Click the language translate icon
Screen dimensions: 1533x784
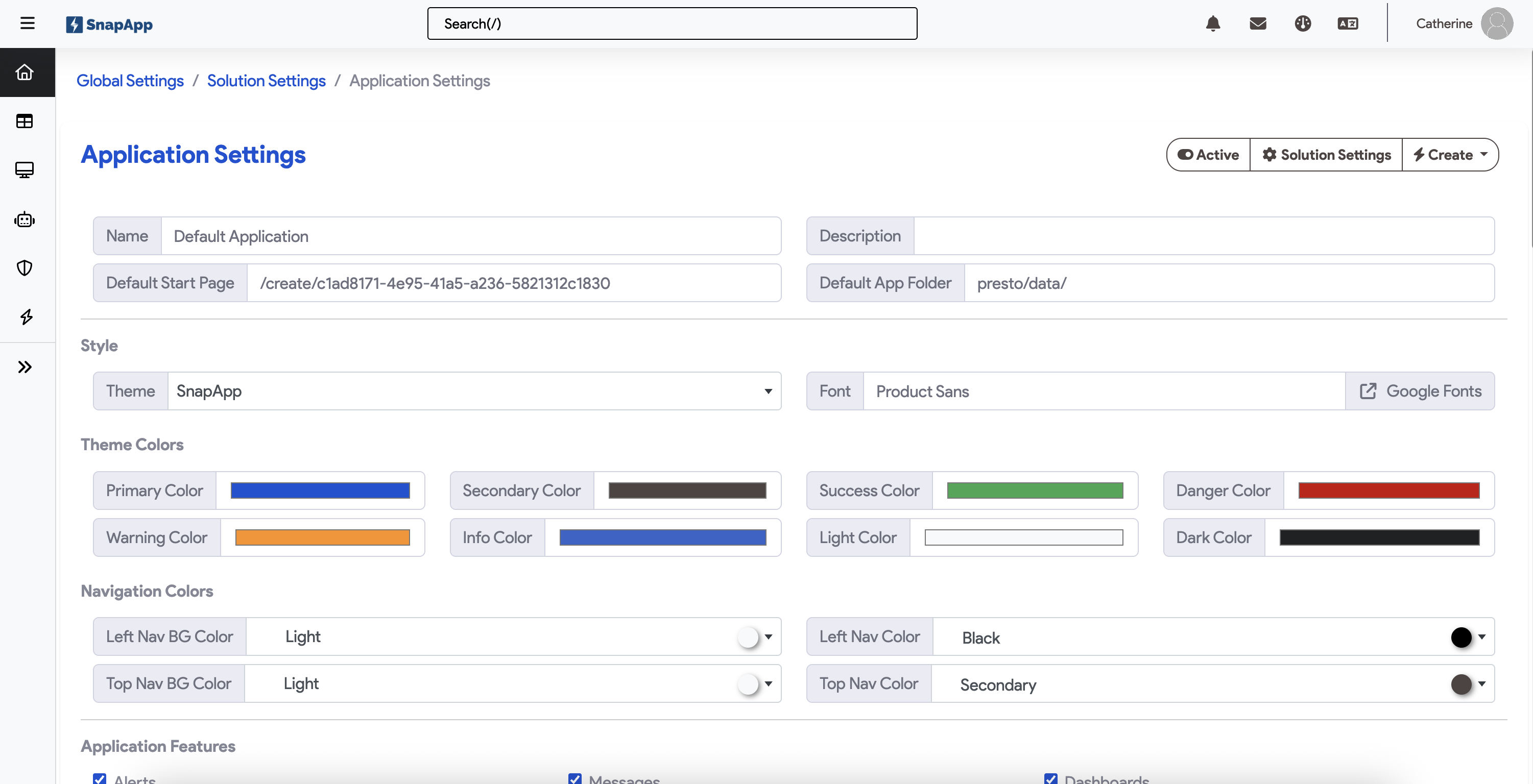(1347, 24)
